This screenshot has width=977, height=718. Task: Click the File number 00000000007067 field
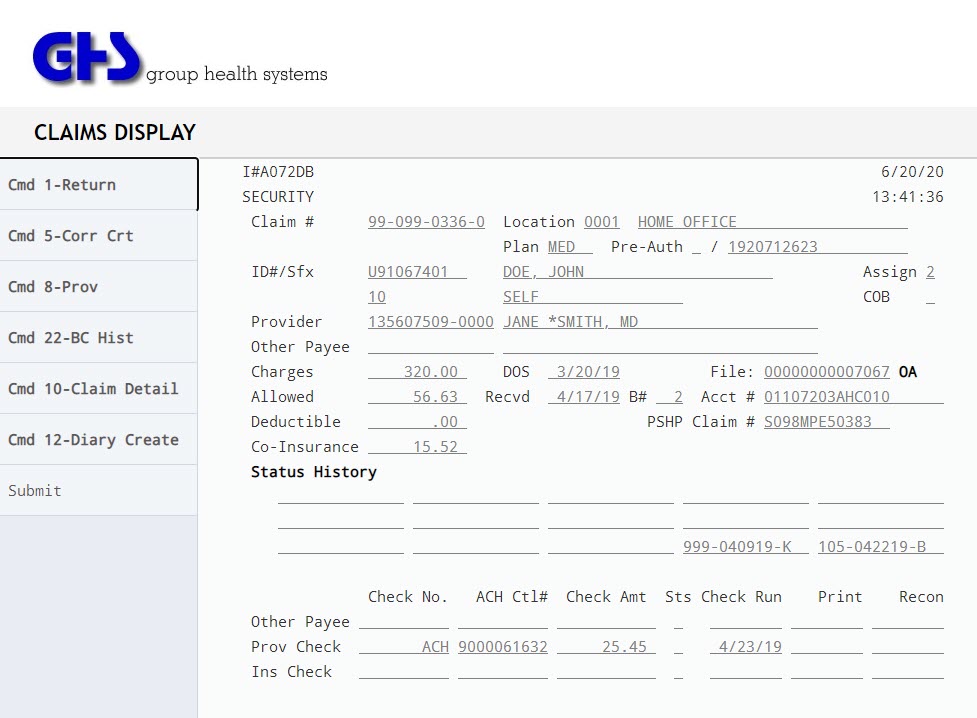point(826,372)
